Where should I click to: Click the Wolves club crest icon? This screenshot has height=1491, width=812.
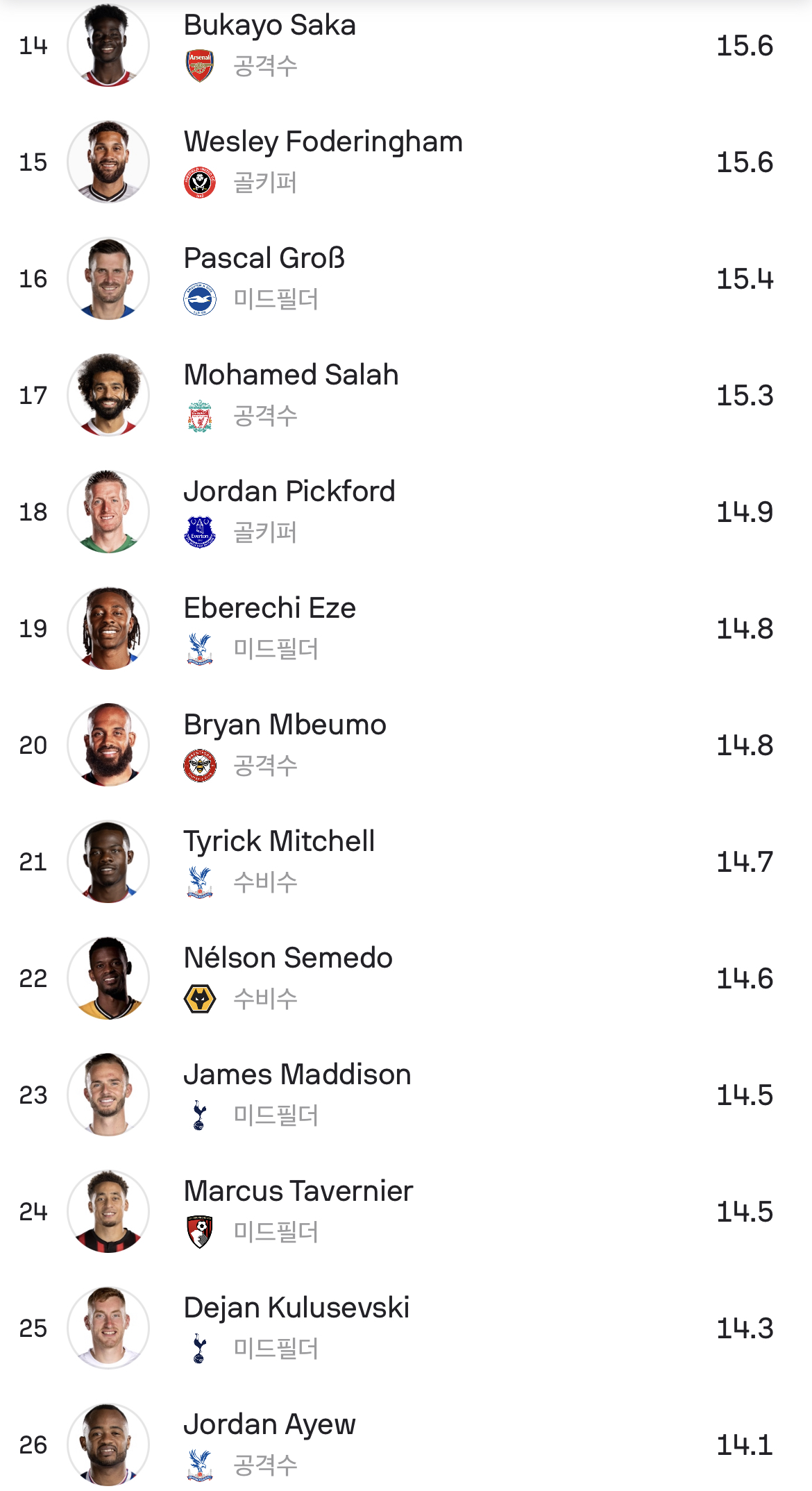[x=200, y=999]
